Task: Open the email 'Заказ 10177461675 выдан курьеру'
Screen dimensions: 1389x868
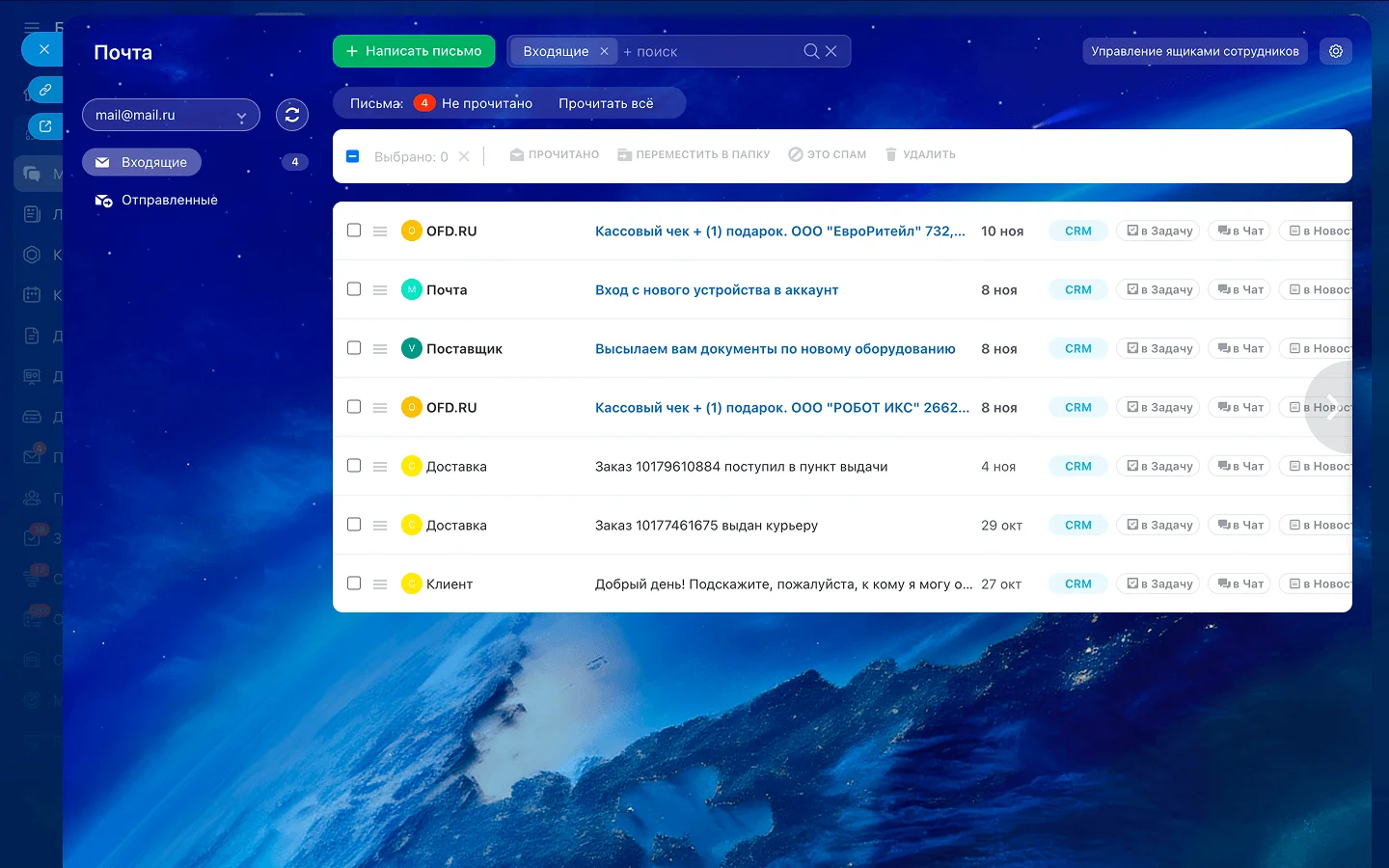Action: pos(706,526)
